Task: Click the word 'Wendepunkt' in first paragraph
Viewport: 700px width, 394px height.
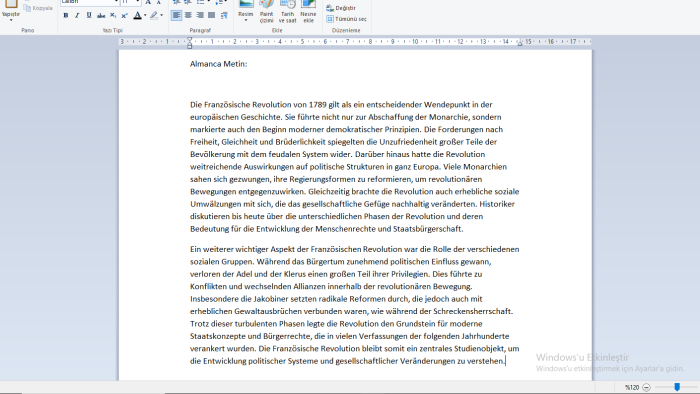Action: click(447, 105)
